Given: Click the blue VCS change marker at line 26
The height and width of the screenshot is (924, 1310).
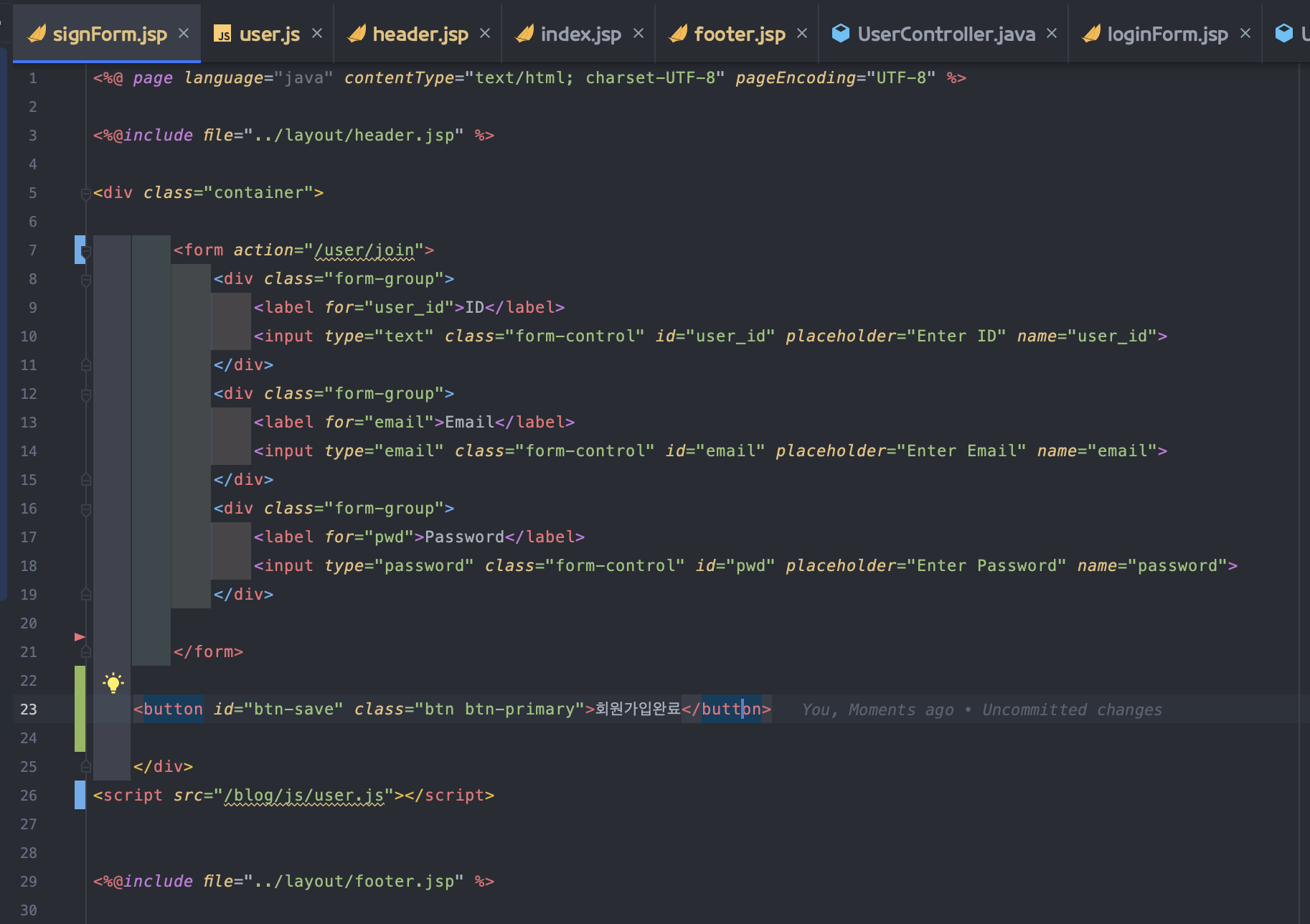Looking at the screenshot, I should tap(80, 795).
